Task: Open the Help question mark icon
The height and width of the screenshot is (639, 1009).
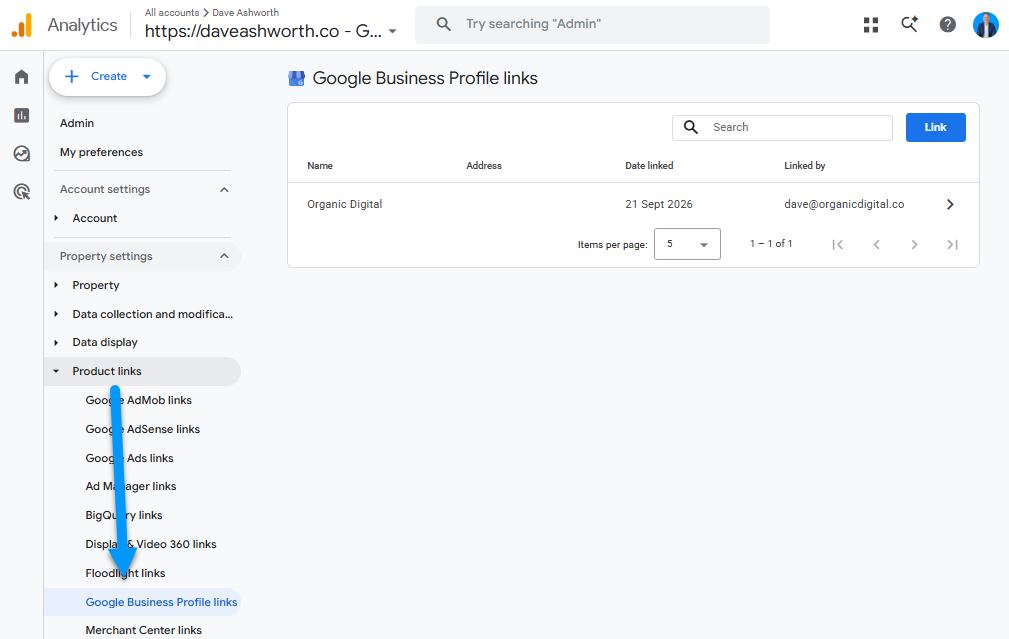Action: pyautogui.click(x=947, y=24)
